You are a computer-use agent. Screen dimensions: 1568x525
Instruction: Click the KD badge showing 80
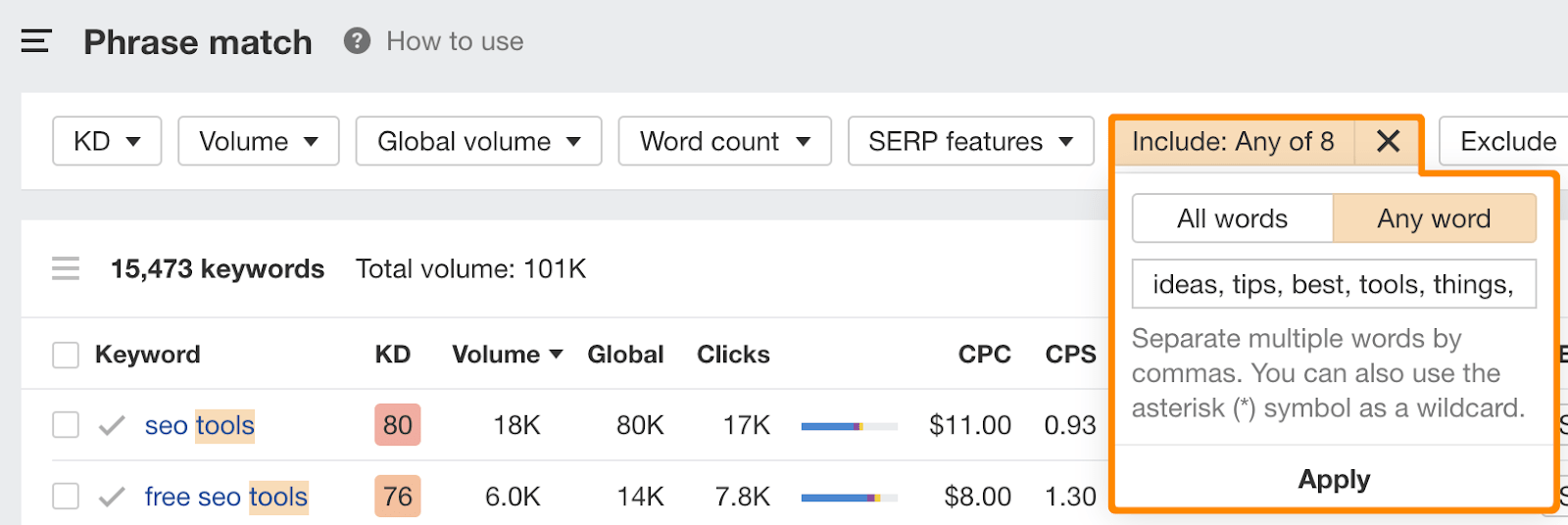397,425
